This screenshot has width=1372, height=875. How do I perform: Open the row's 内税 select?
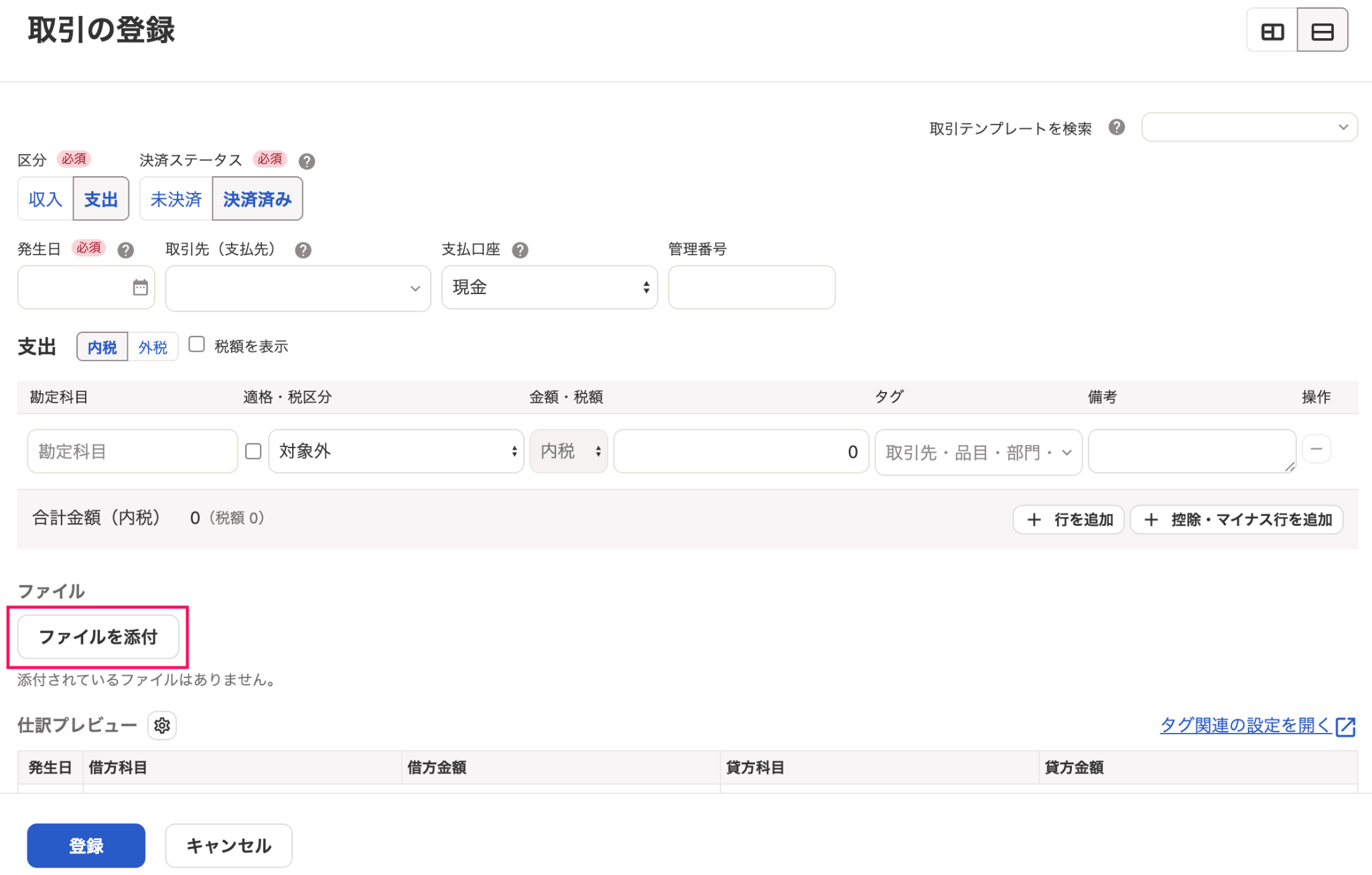(569, 451)
